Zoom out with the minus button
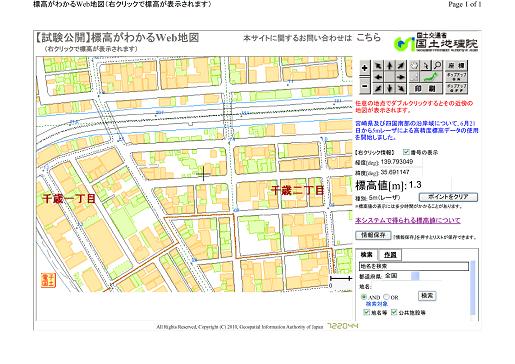The height and width of the screenshot is (364, 515). pyautogui.click(x=364, y=86)
